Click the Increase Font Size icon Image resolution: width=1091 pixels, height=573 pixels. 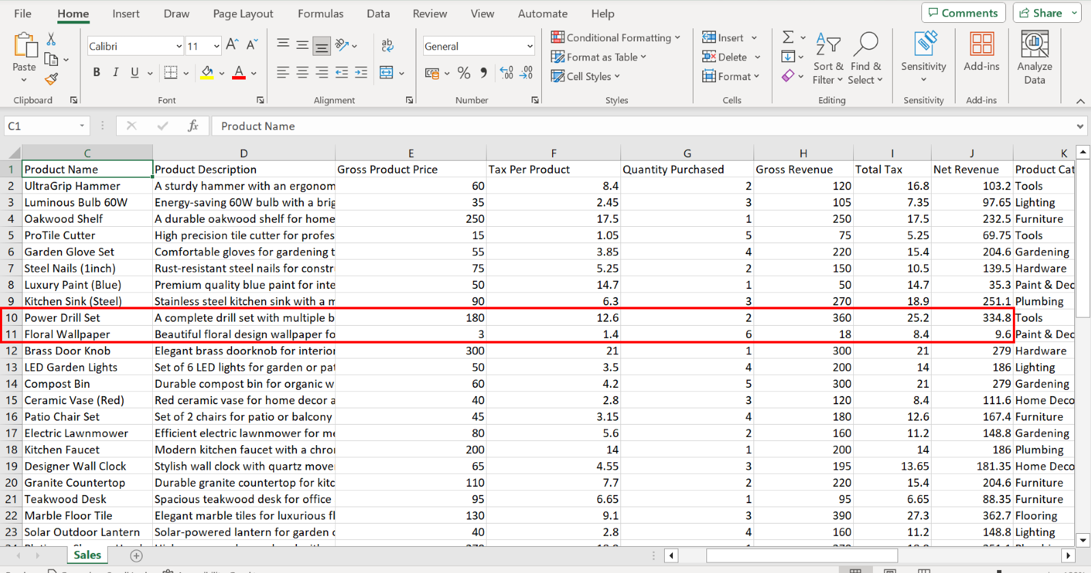click(232, 46)
